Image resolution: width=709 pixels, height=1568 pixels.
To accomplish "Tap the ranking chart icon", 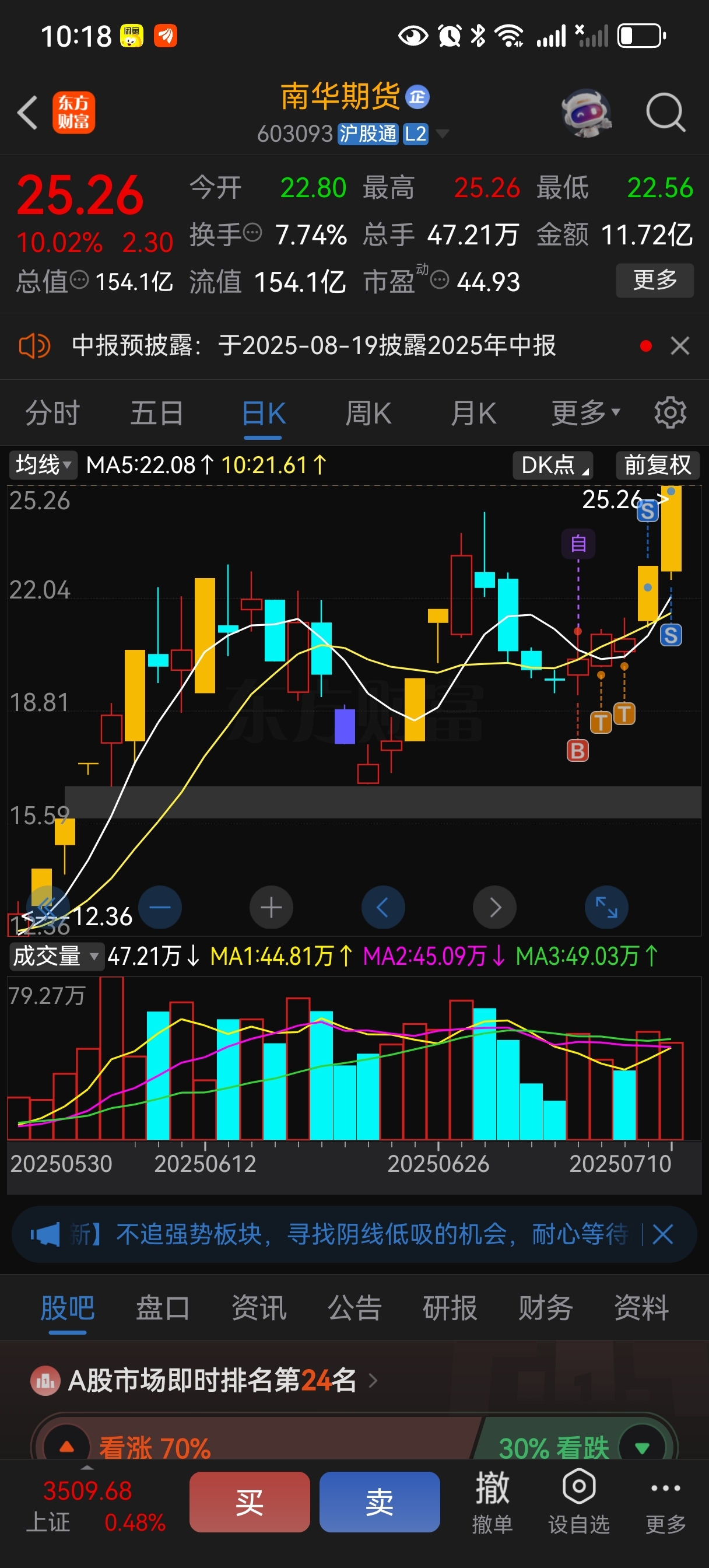I will pyautogui.click(x=45, y=1381).
